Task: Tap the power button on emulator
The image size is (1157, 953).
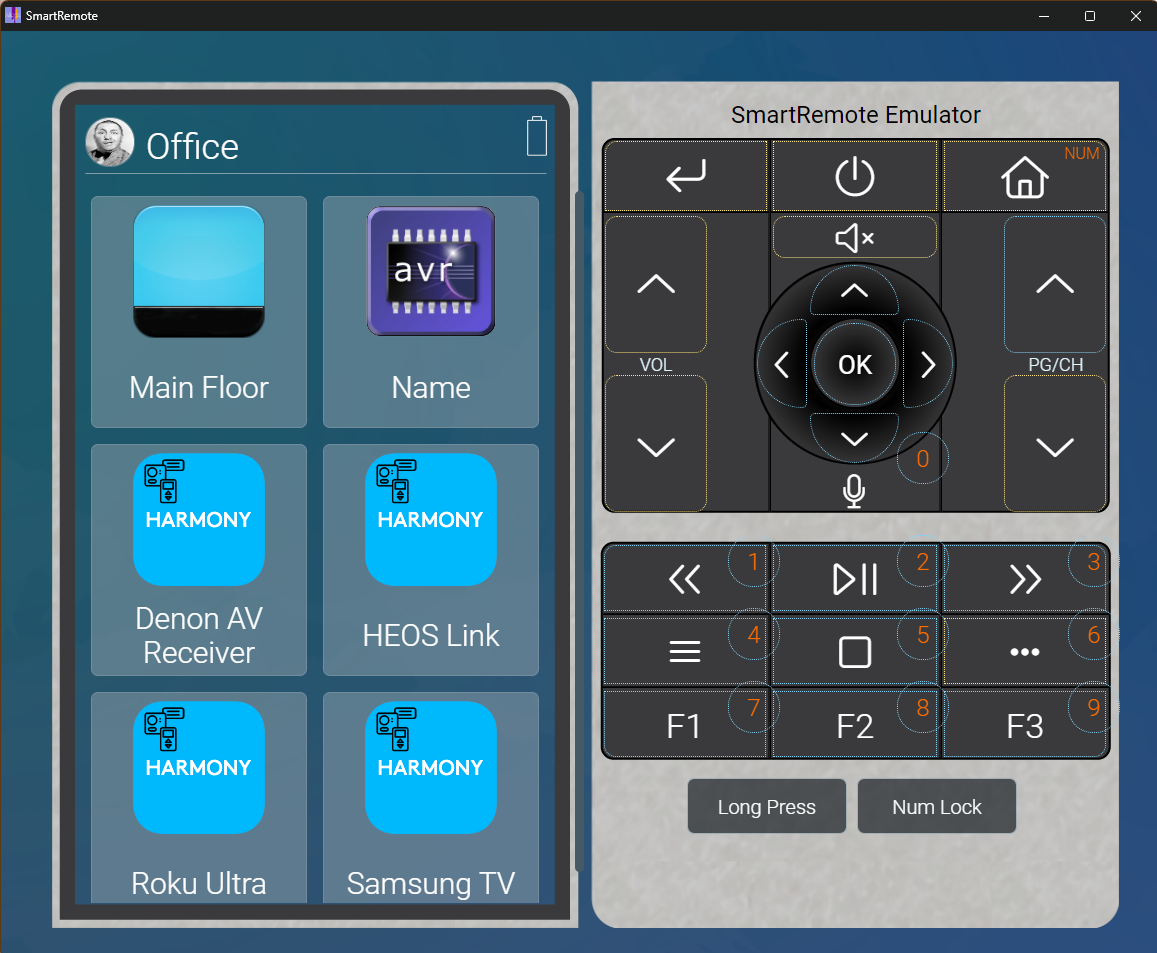Action: [x=854, y=176]
